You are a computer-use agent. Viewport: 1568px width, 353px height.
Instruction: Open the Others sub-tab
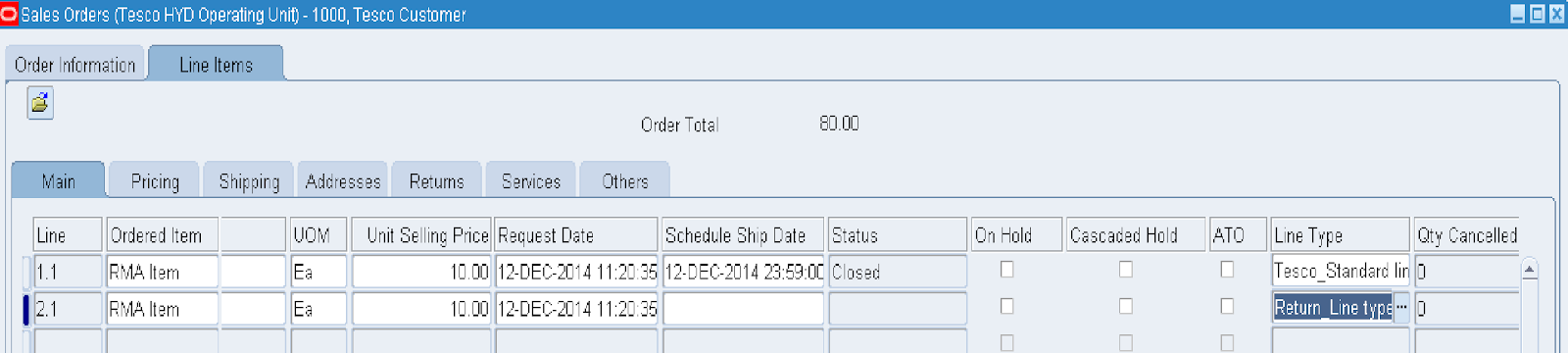point(624,181)
